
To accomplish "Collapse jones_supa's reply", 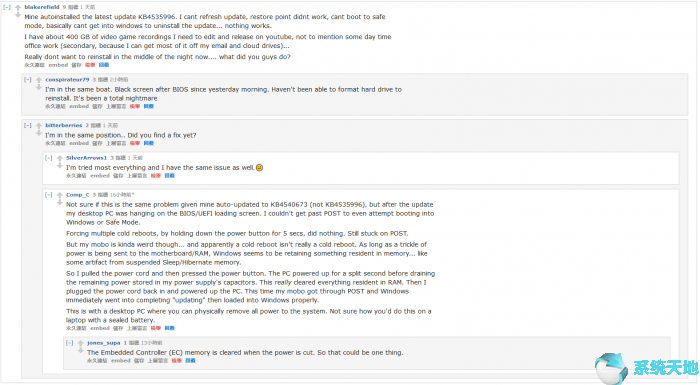I will pos(69,343).
